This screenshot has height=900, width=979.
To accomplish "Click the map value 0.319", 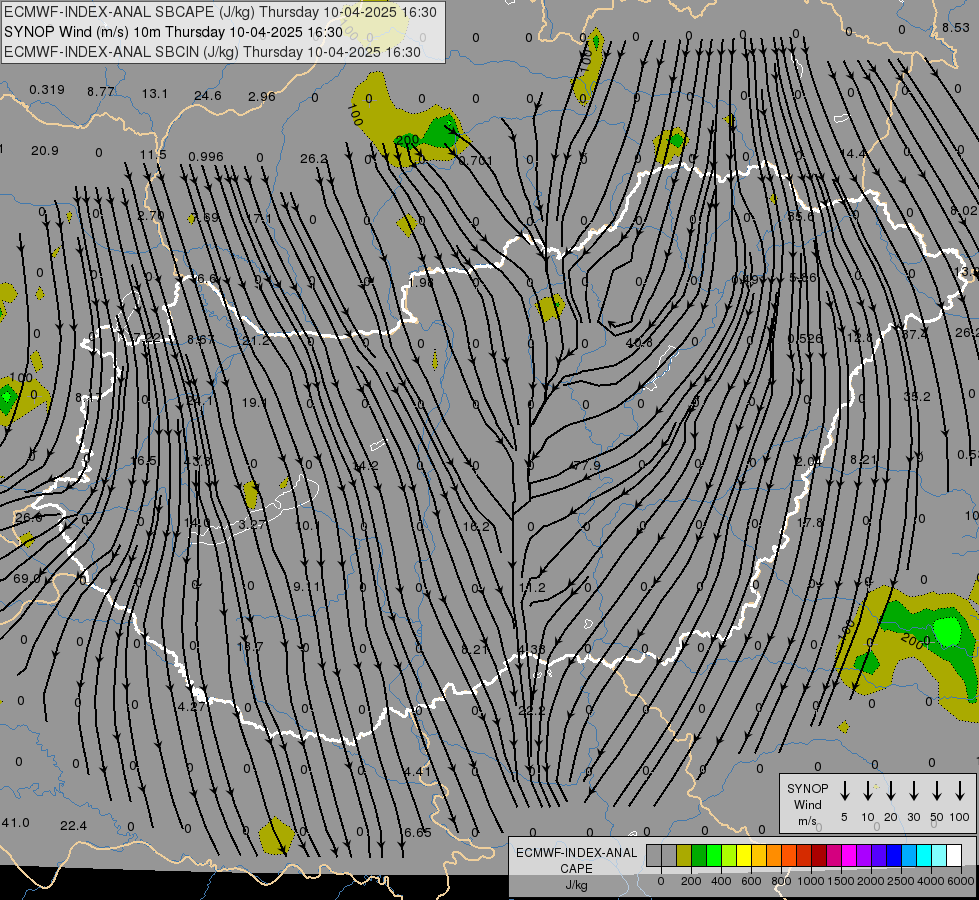I will (x=47, y=89).
